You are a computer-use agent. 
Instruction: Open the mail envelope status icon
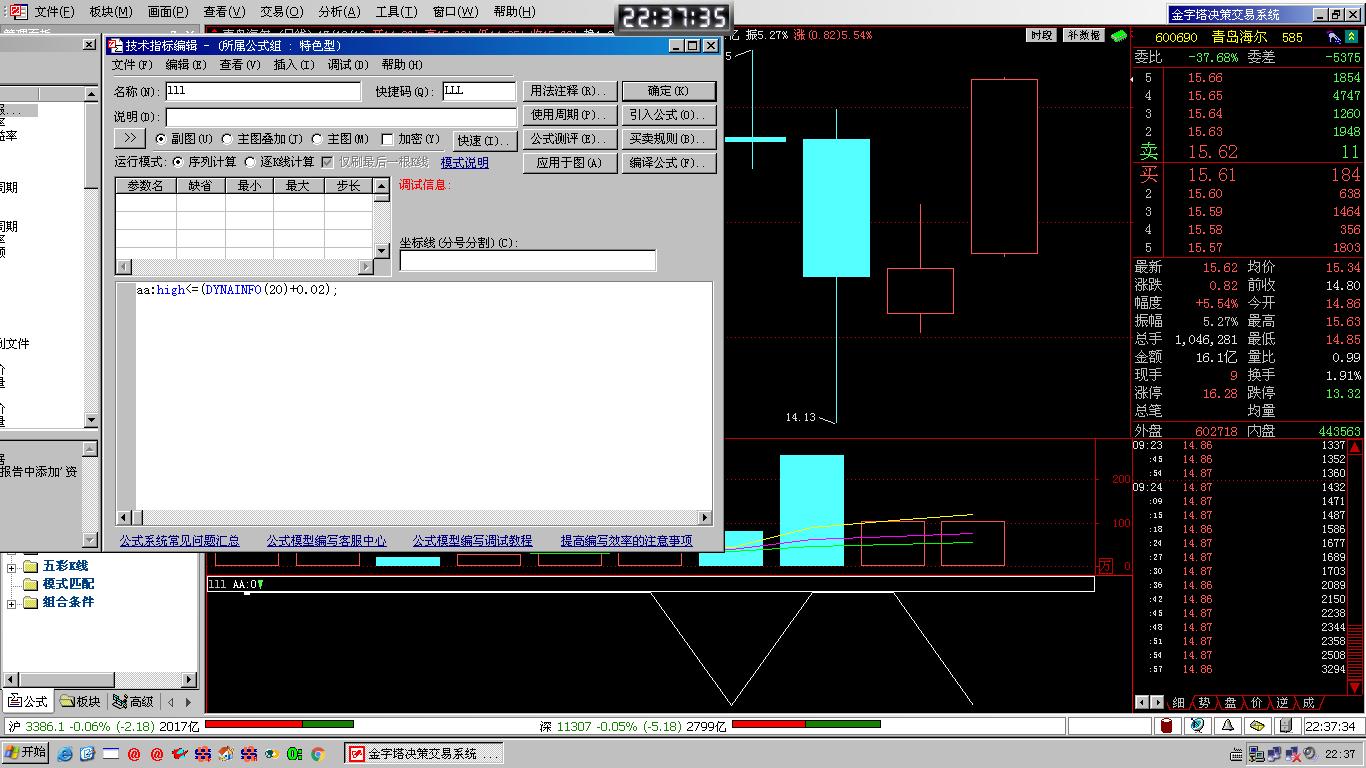tap(1257, 726)
